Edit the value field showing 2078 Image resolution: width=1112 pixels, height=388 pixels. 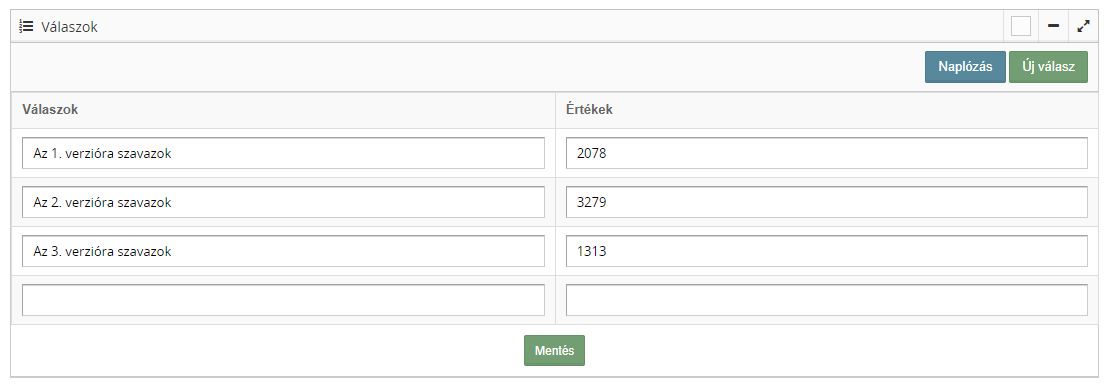[x=826, y=153]
